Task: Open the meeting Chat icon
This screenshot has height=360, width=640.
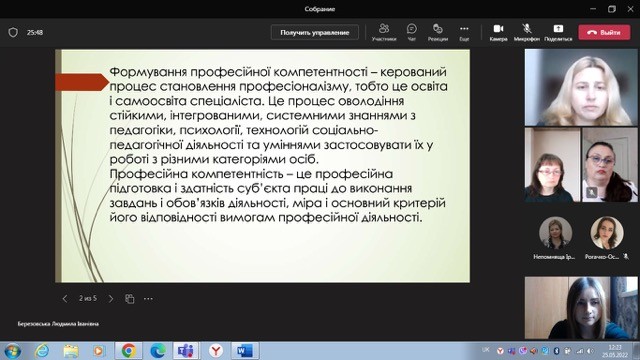Action: click(411, 32)
